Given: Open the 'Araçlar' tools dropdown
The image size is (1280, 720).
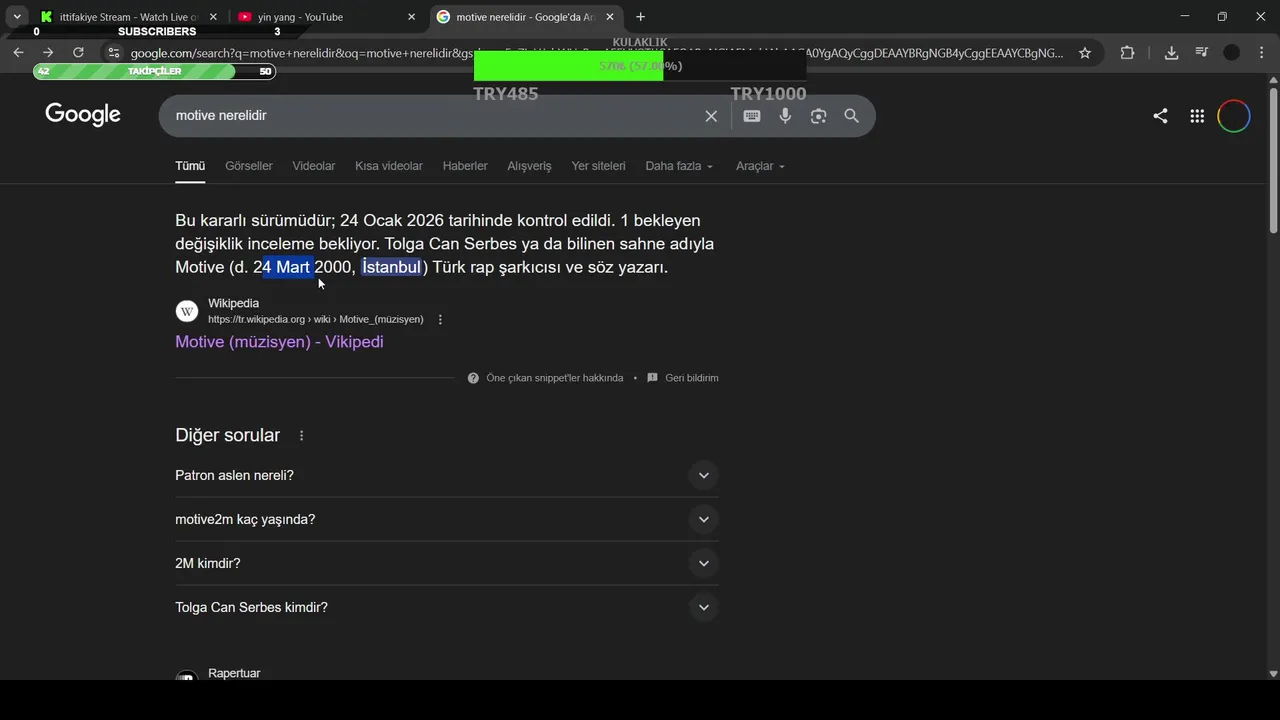Looking at the screenshot, I should 761,166.
